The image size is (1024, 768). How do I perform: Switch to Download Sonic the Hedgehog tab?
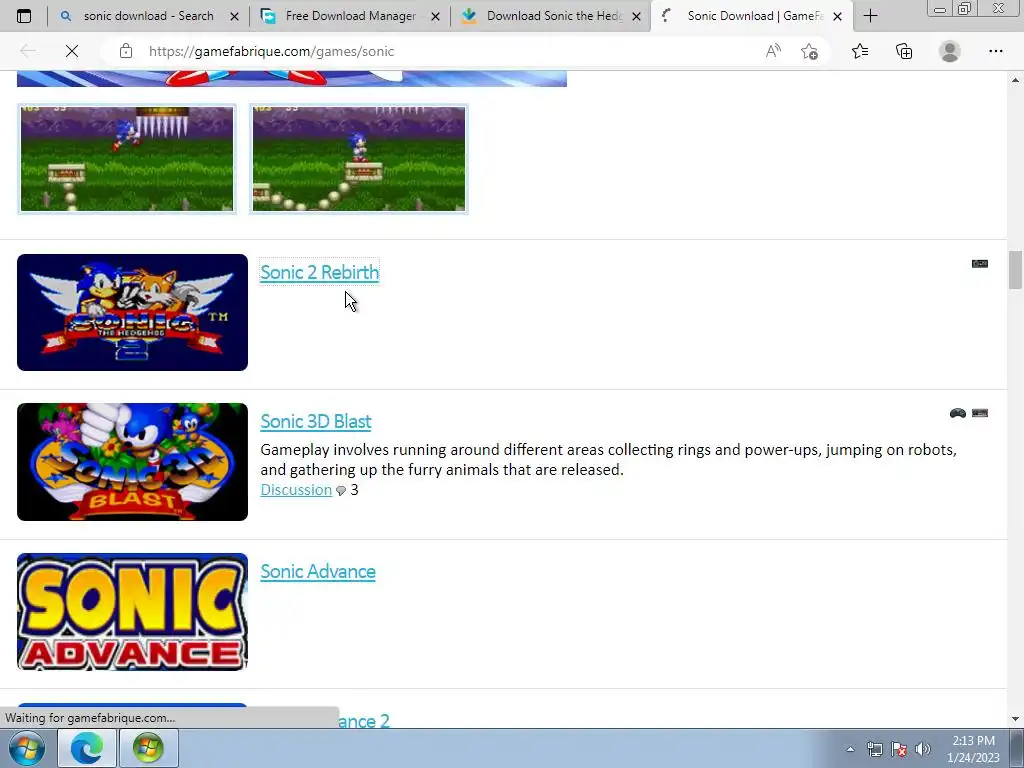tap(552, 16)
